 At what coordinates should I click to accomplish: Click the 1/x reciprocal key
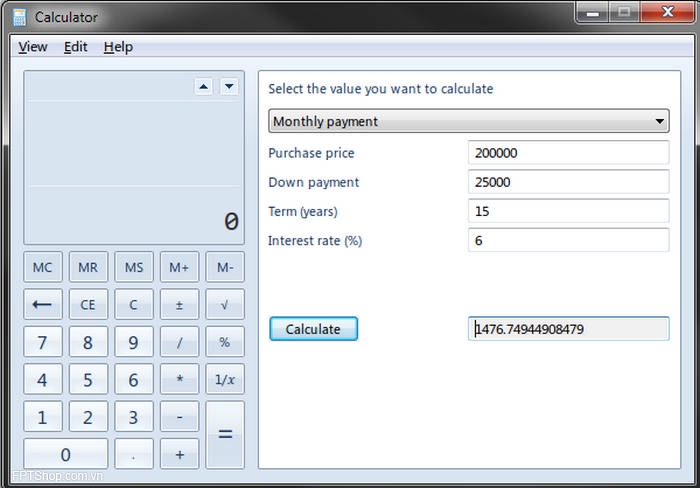[225, 380]
